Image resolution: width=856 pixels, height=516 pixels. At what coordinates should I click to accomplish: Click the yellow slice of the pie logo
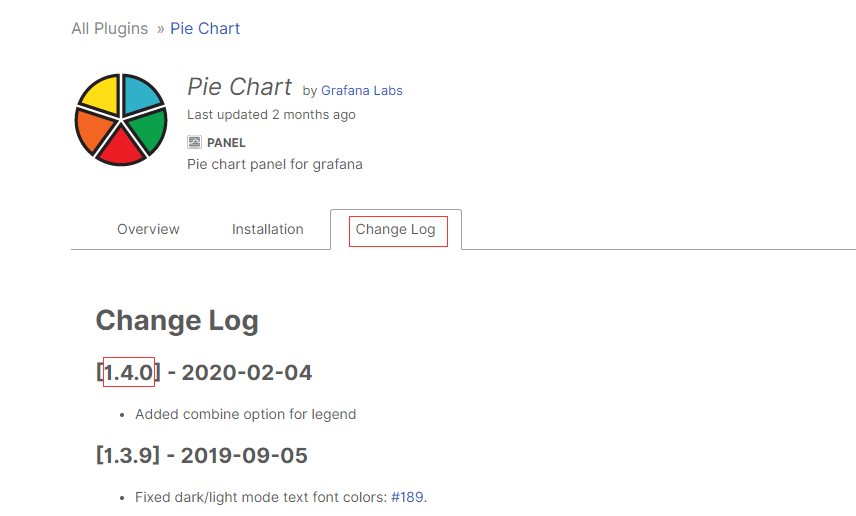[100, 95]
